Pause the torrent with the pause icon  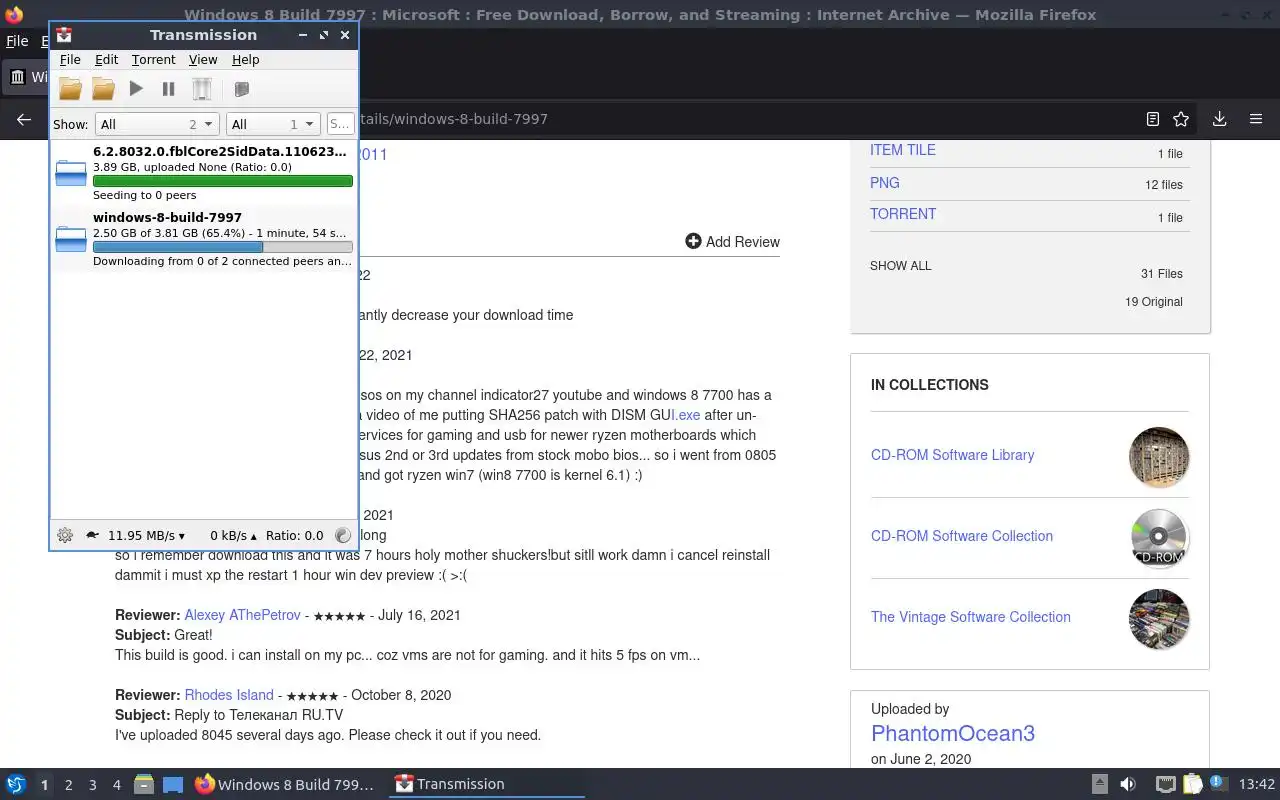[168, 89]
